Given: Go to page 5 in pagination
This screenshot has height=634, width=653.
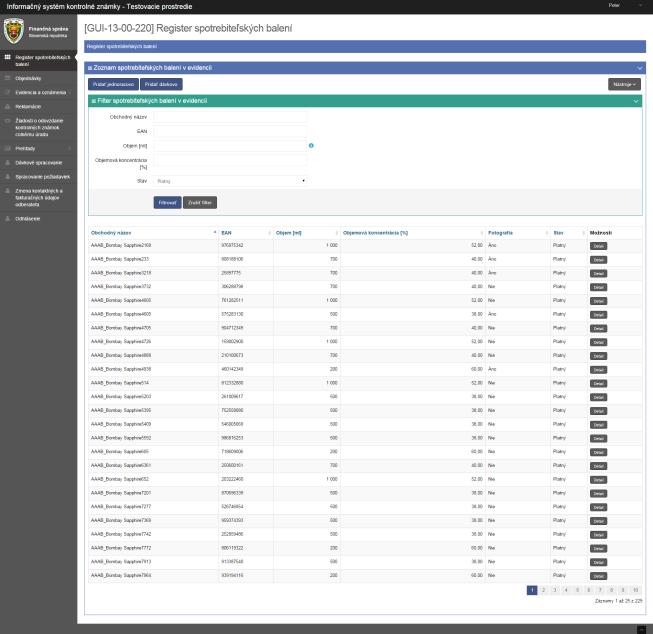Looking at the screenshot, I should 577,590.
